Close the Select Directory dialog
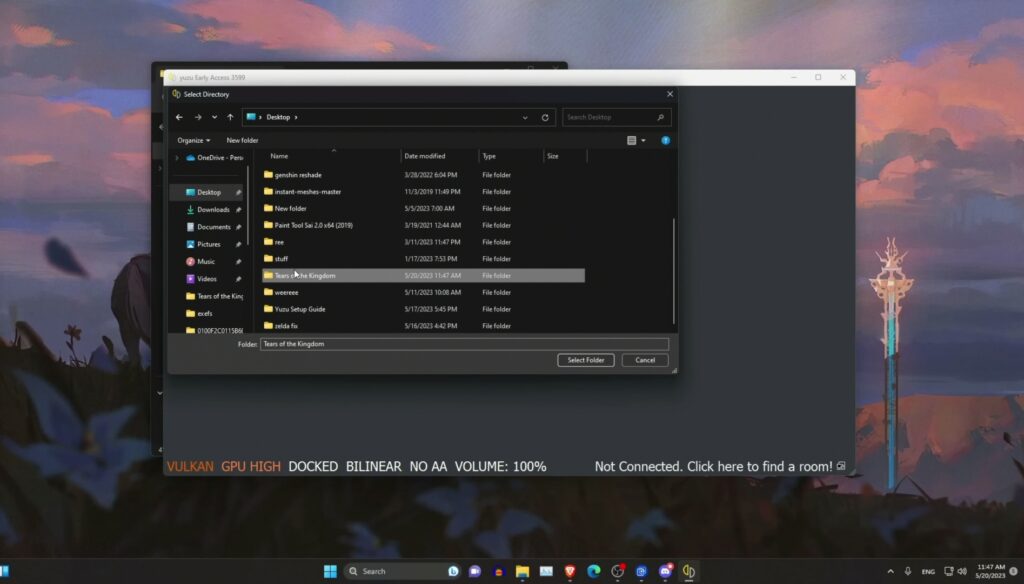This screenshot has width=1024, height=584. [670, 94]
